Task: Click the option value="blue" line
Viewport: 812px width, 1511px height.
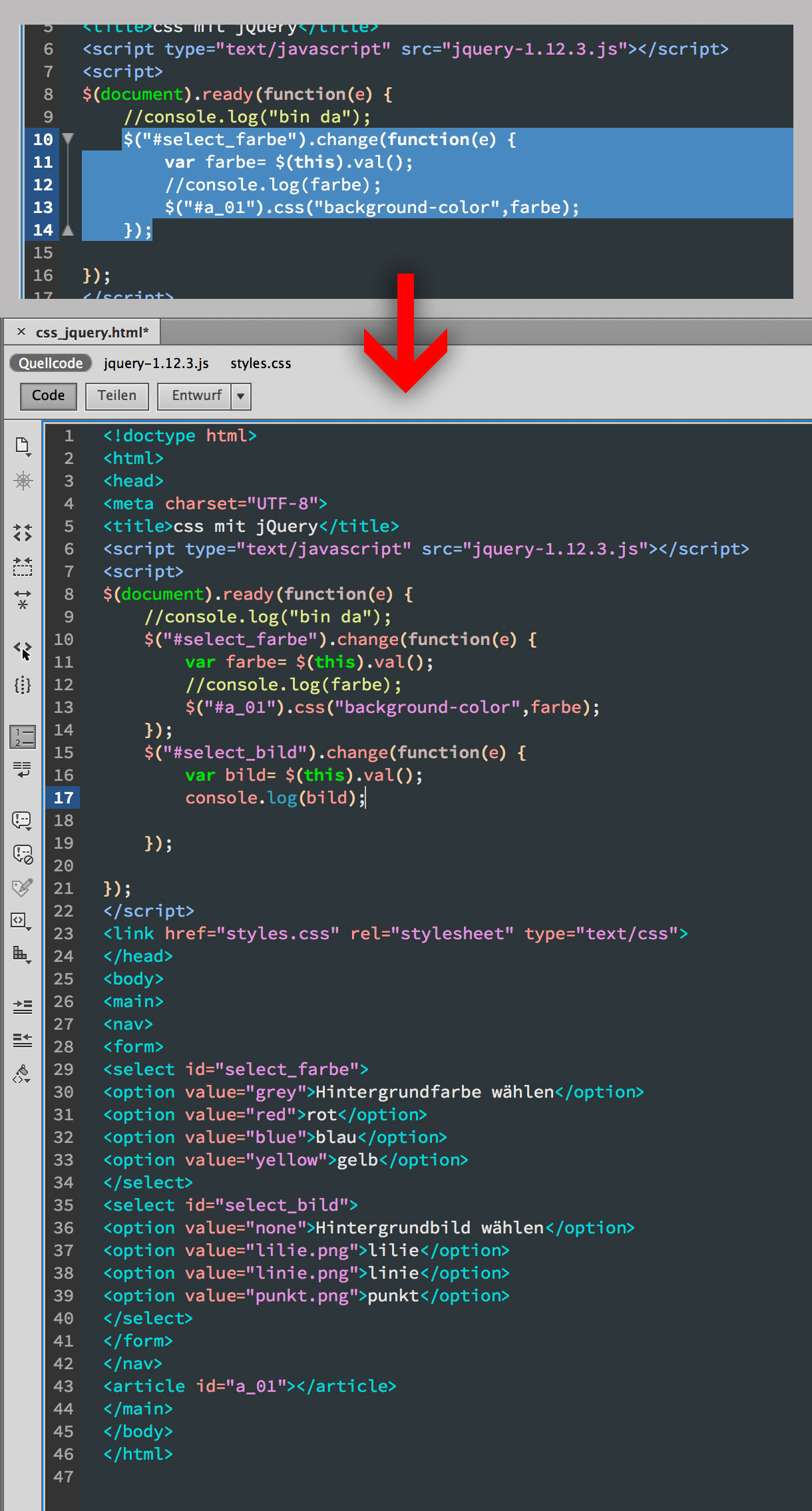Action: coord(275,1137)
